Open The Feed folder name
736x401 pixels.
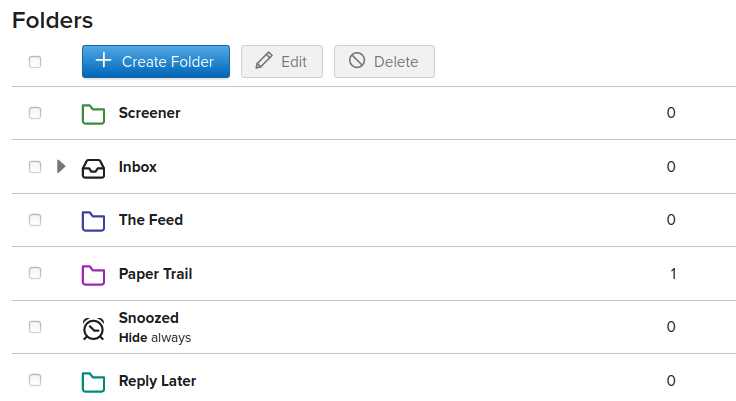[151, 220]
